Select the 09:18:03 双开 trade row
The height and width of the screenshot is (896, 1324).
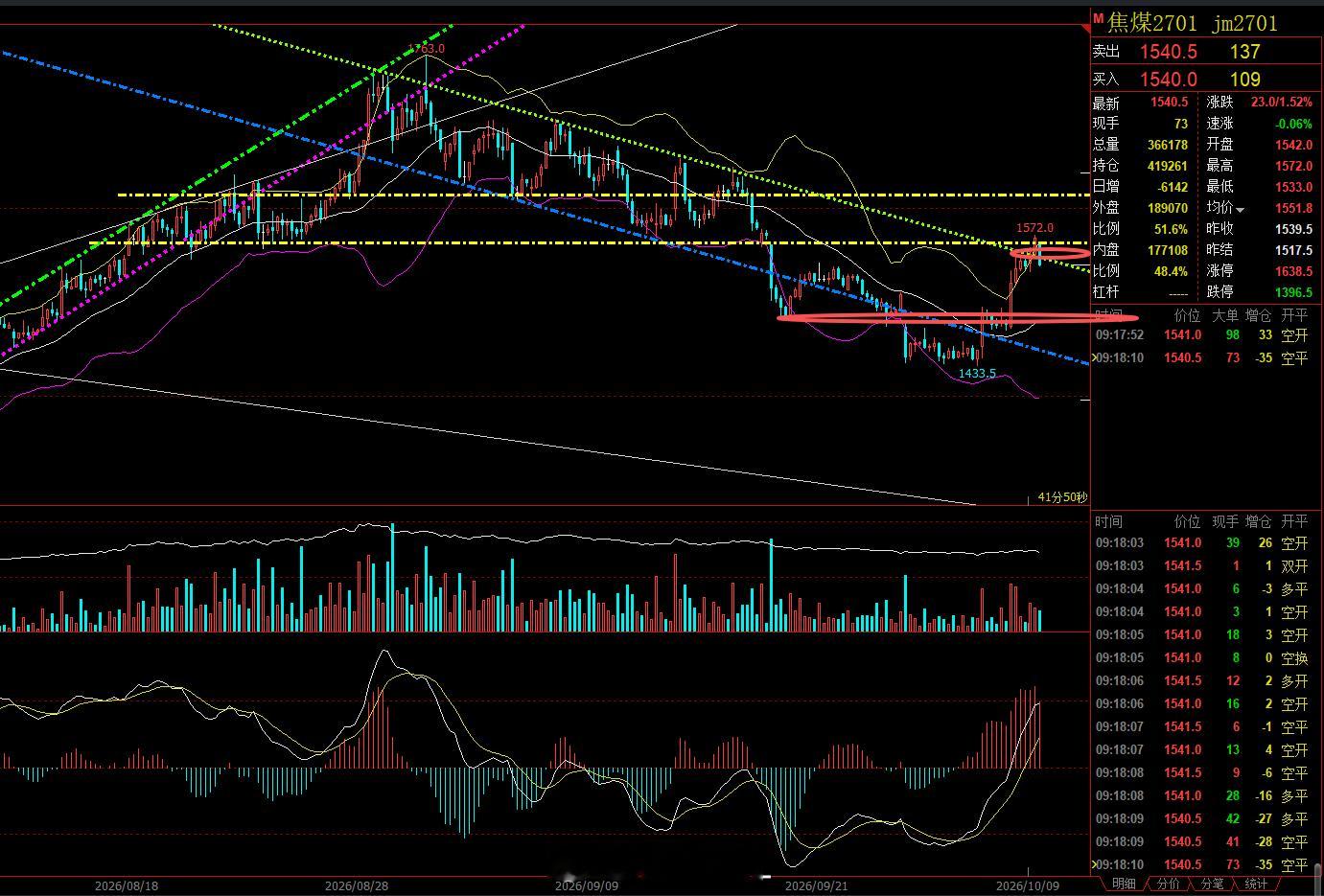(x=1207, y=565)
